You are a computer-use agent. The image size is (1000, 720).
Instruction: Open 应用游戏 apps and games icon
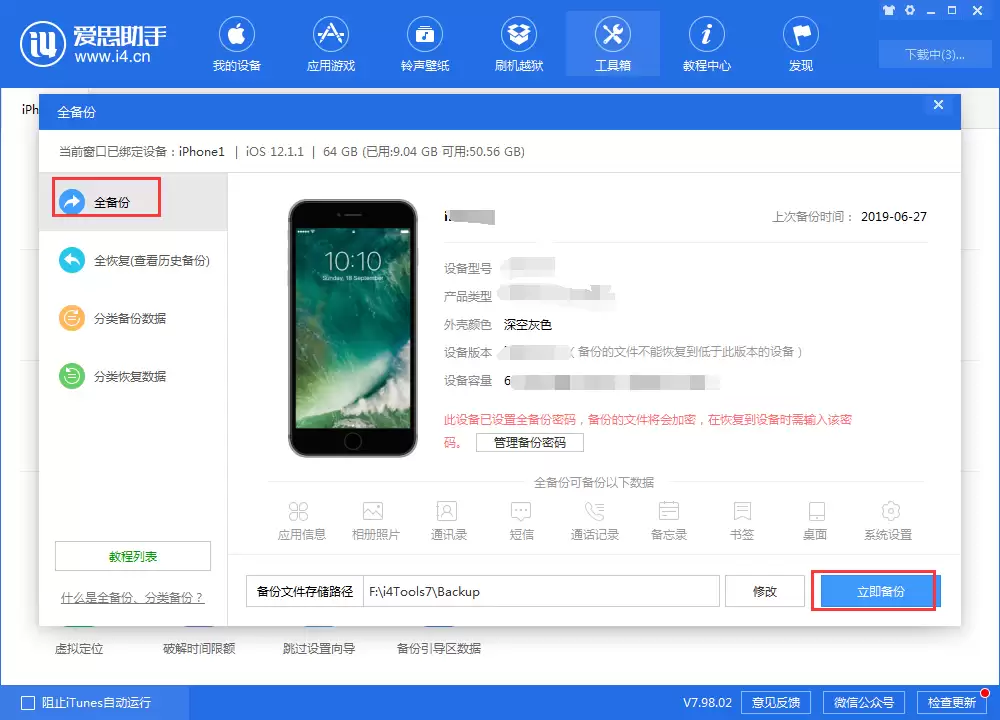point(330,44)
